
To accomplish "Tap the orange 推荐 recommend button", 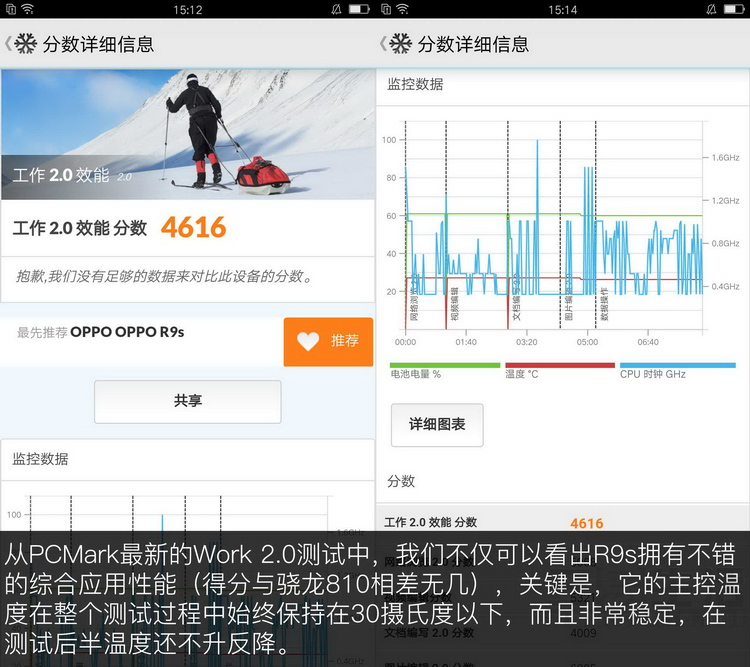I will [328, 342].
